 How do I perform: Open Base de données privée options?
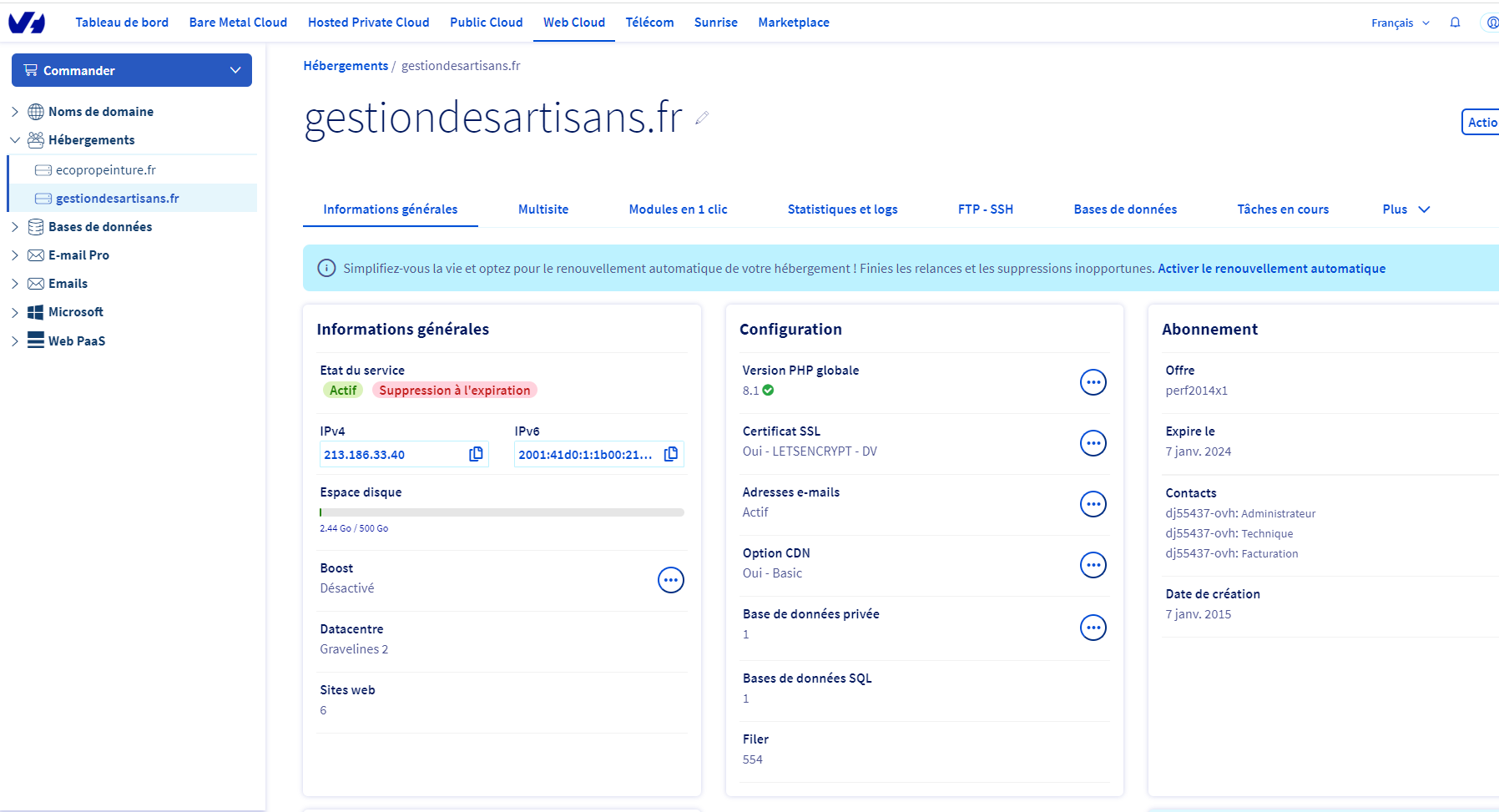(1093, 628)
